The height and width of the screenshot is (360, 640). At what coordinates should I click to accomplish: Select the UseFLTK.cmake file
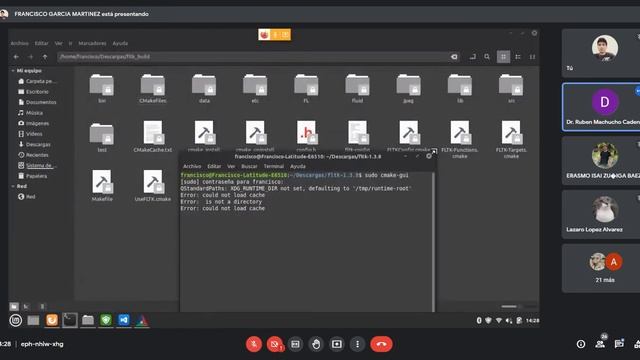coord(153,186)
